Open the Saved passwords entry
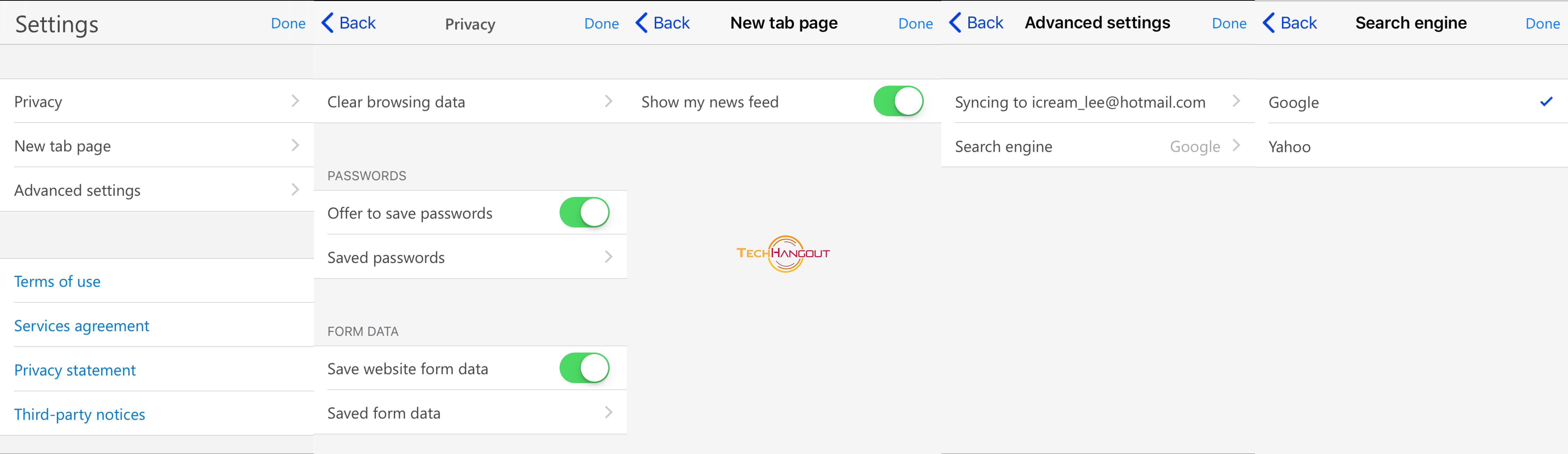The width and height of the screenshot is (1568, 454). [x=471, y=257]
